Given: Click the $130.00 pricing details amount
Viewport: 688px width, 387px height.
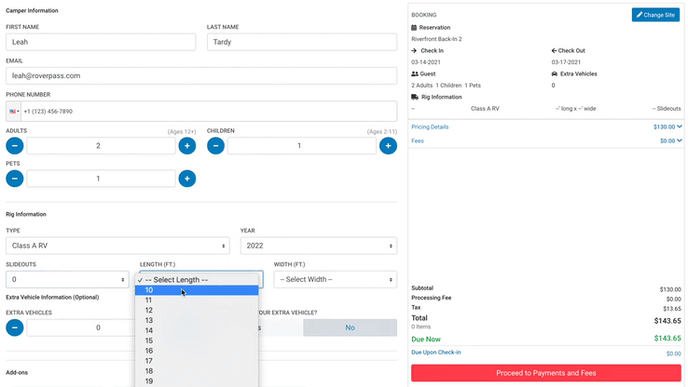Looking at the screenshot, I should pos(664,127).
